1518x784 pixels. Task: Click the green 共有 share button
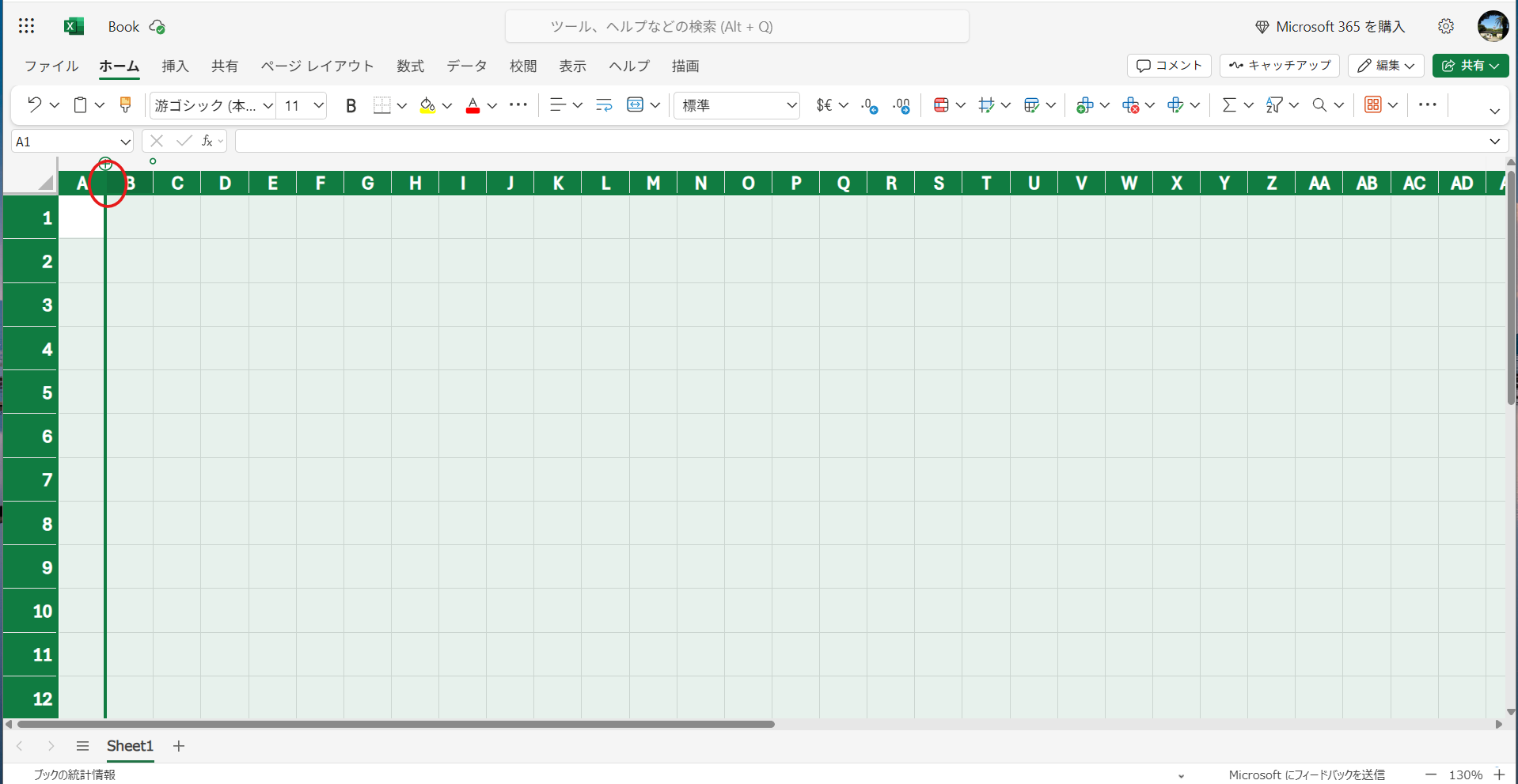click(x=1471, y=65)
